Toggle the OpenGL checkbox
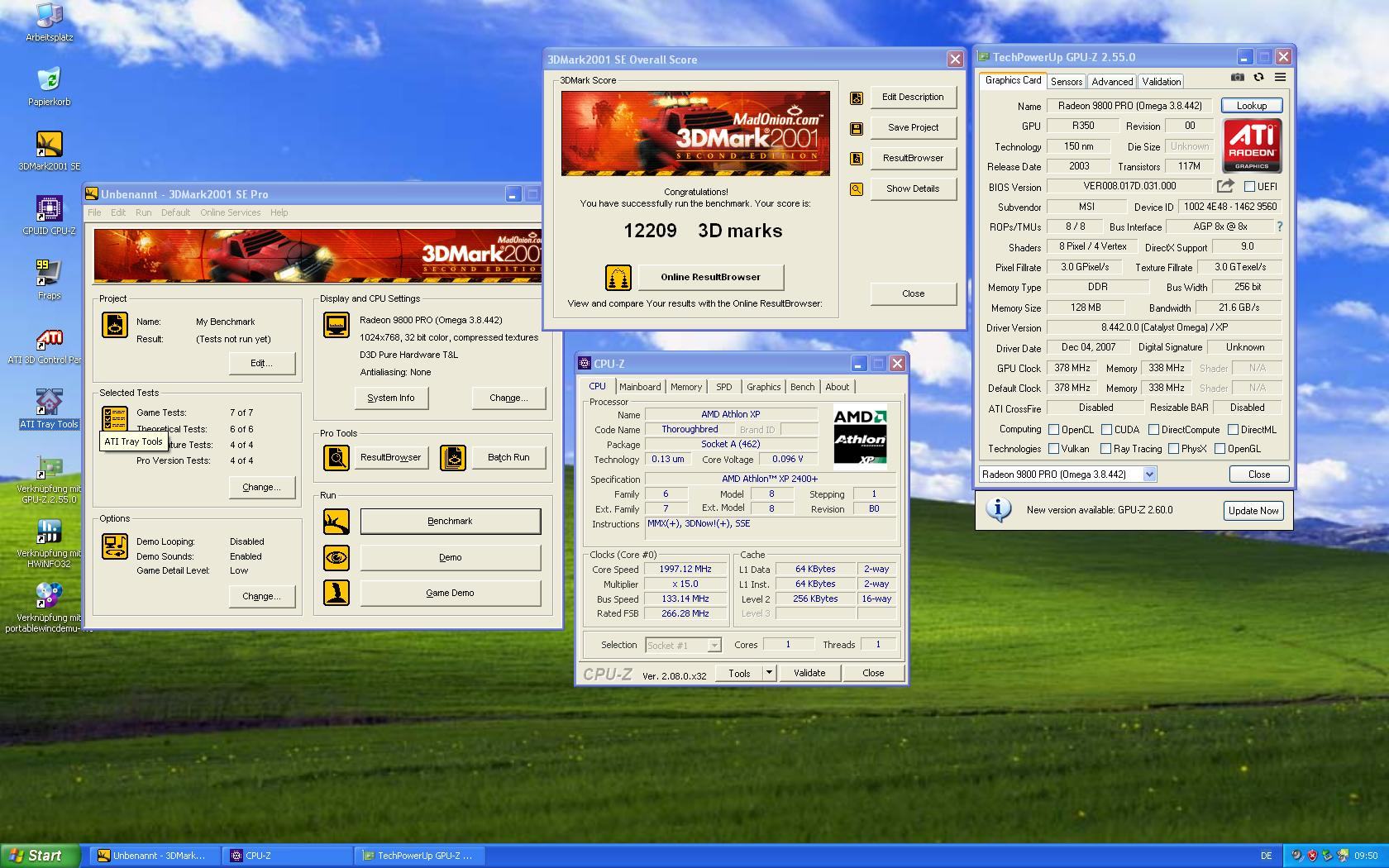This screenshot has width=1389, height=868. (x=1220, y=449)
